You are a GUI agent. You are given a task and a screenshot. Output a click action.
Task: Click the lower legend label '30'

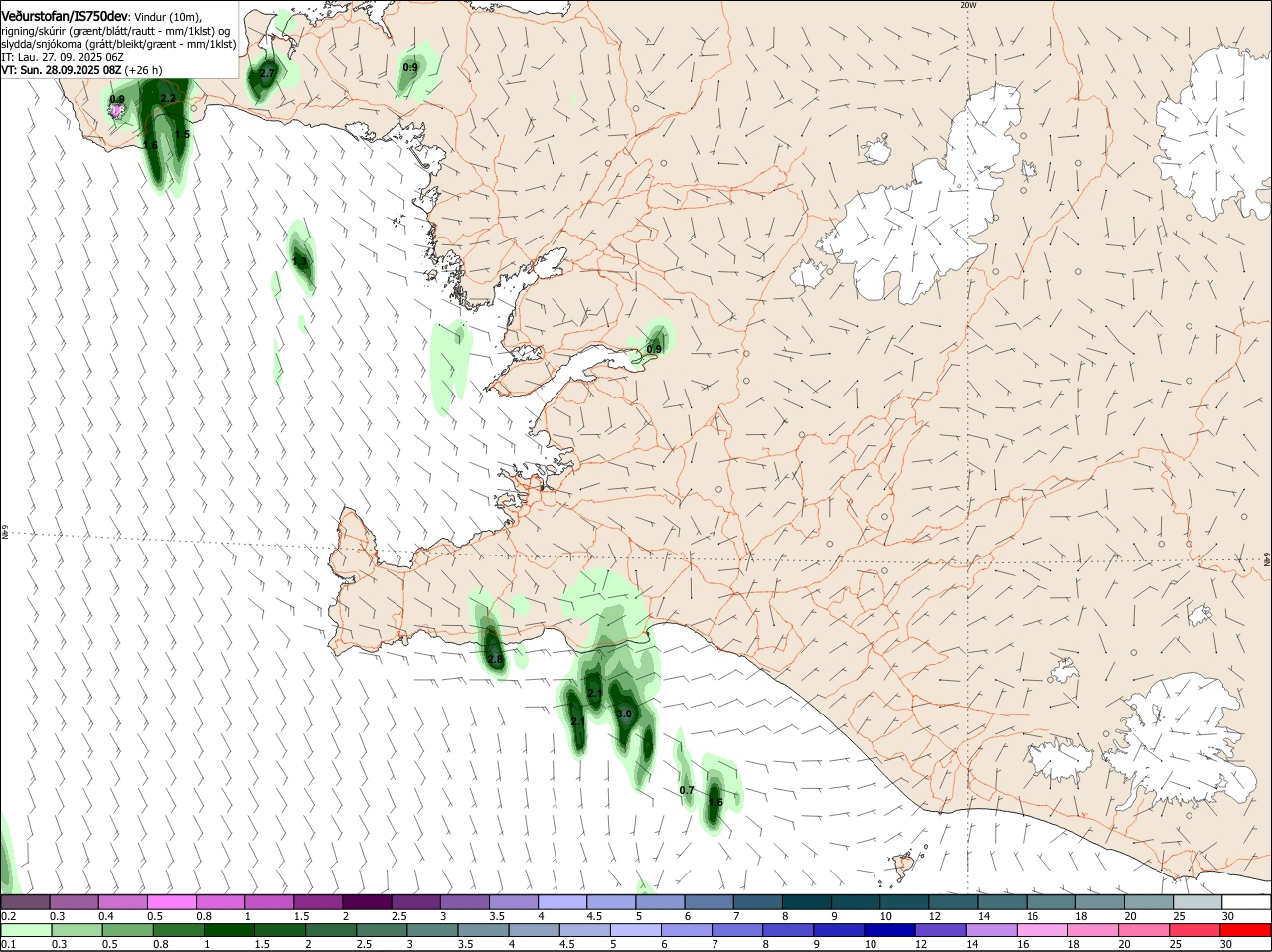[x=1228, y=944]
